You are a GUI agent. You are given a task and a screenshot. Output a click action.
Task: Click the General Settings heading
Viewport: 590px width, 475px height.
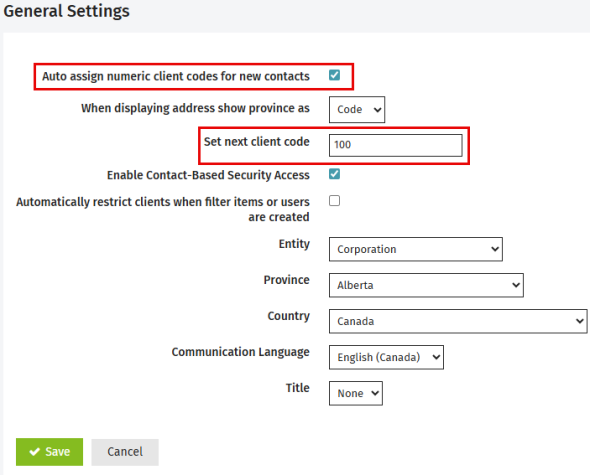[x=67, y=11]
